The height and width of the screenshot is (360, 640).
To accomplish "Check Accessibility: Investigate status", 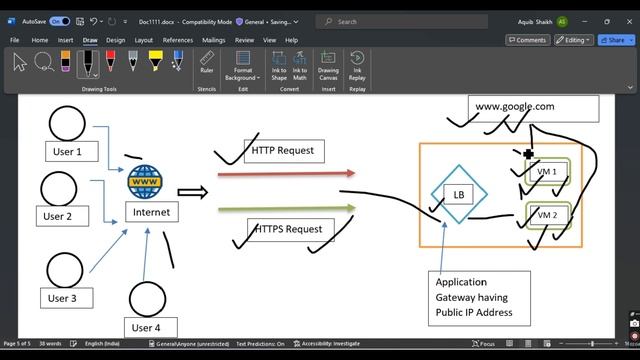I will 327,344.
